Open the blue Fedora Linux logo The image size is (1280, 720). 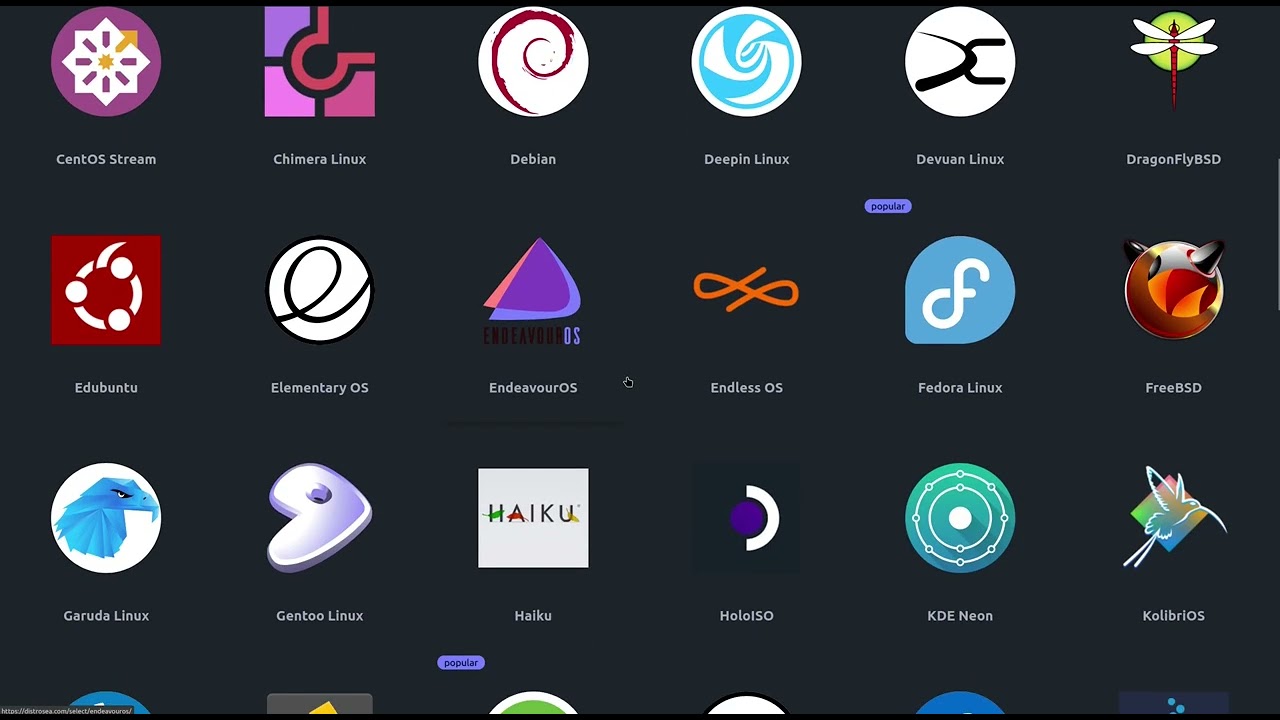click(x=960, y=290)
